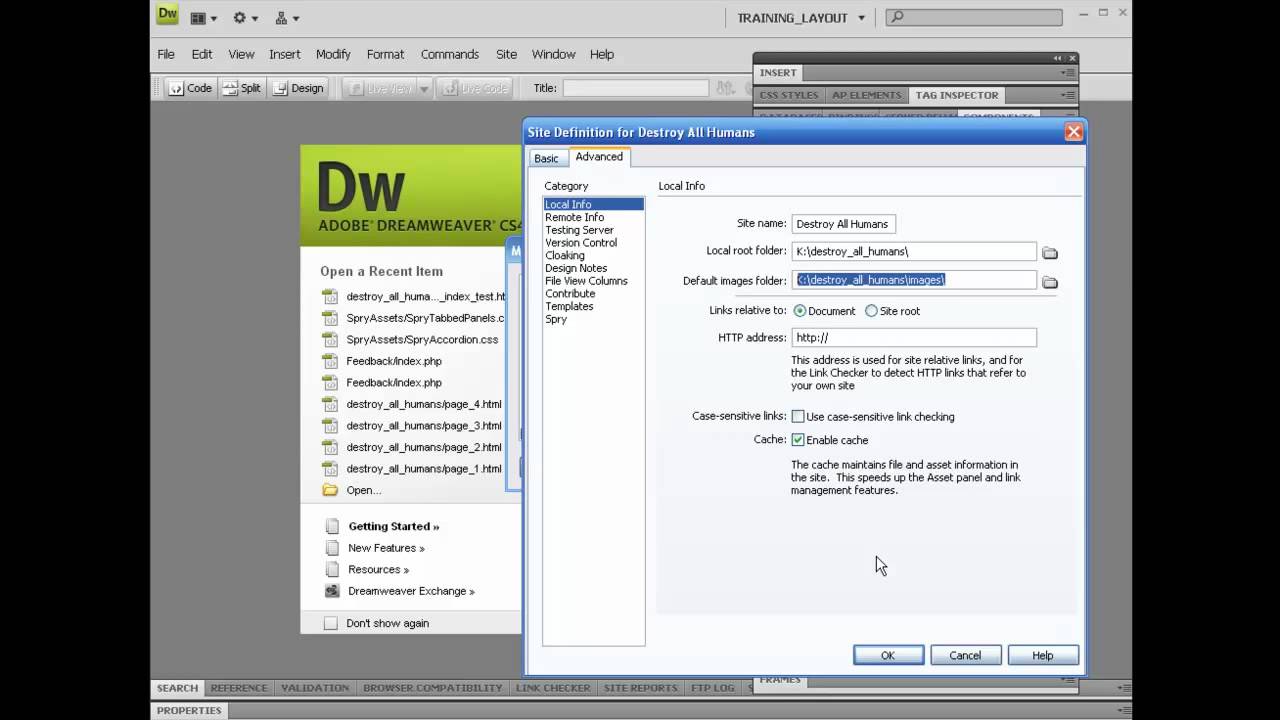Click the Title field in document toolbar

click(x=635, y=88)
